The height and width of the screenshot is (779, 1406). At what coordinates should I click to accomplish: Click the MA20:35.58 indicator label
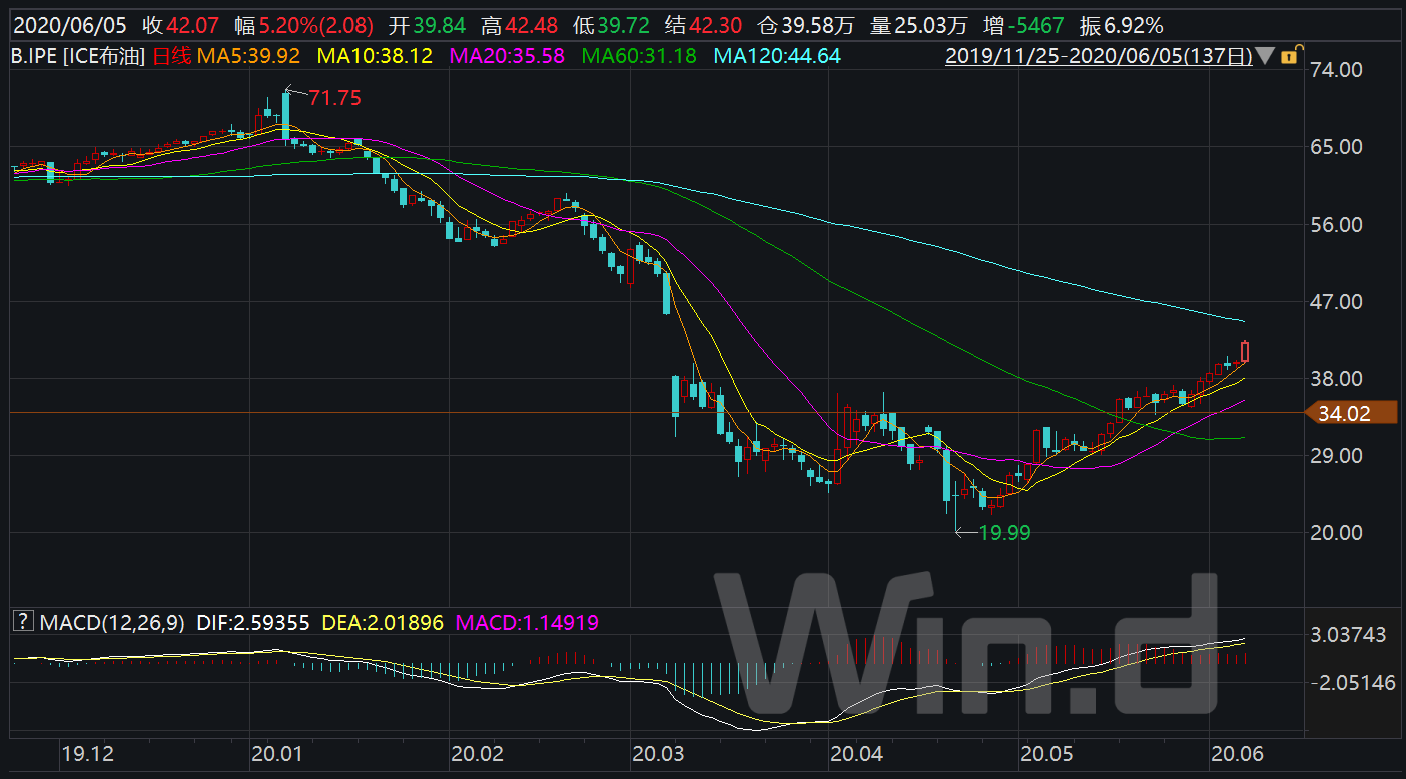tap(509, 57)
